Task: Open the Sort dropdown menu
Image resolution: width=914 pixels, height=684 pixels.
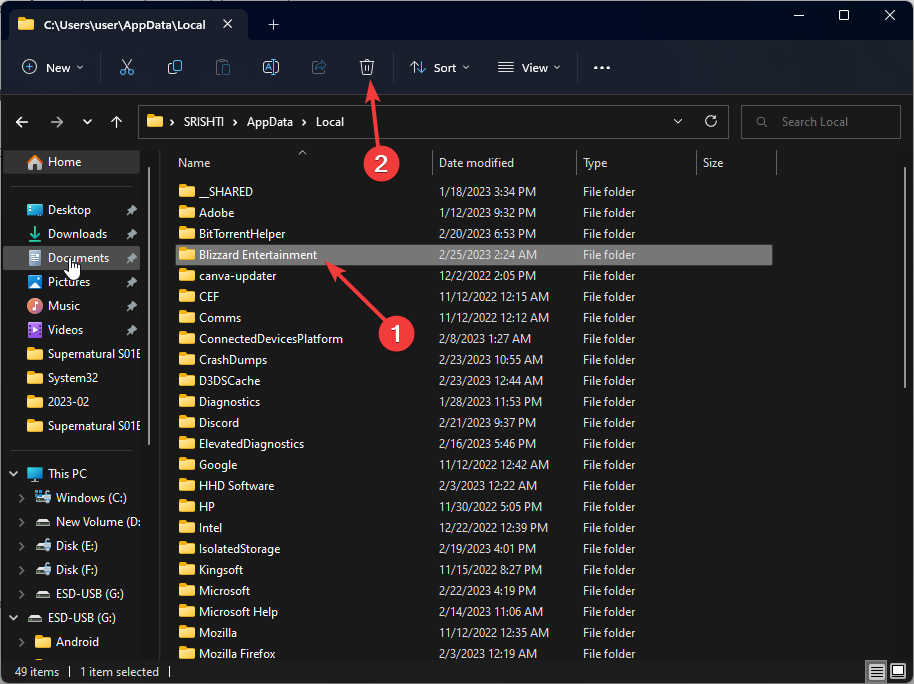Action: point(434,68)
